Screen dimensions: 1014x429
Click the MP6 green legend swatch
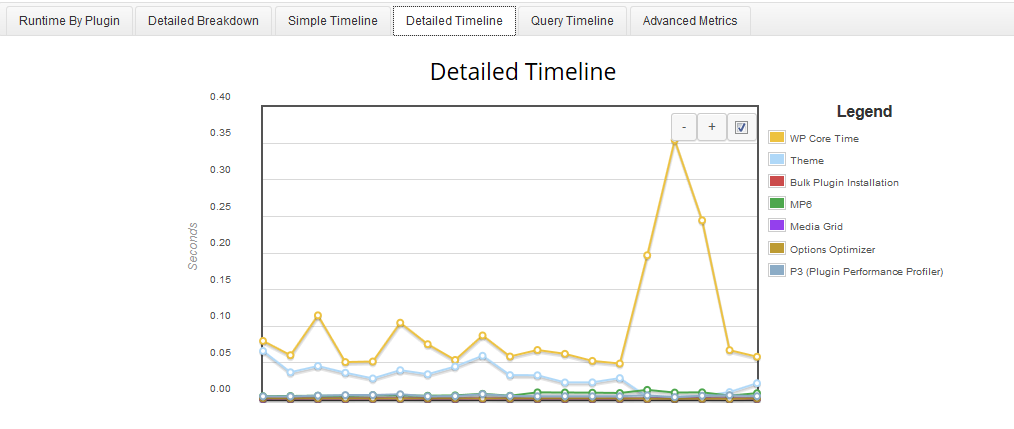pos(777,204)
